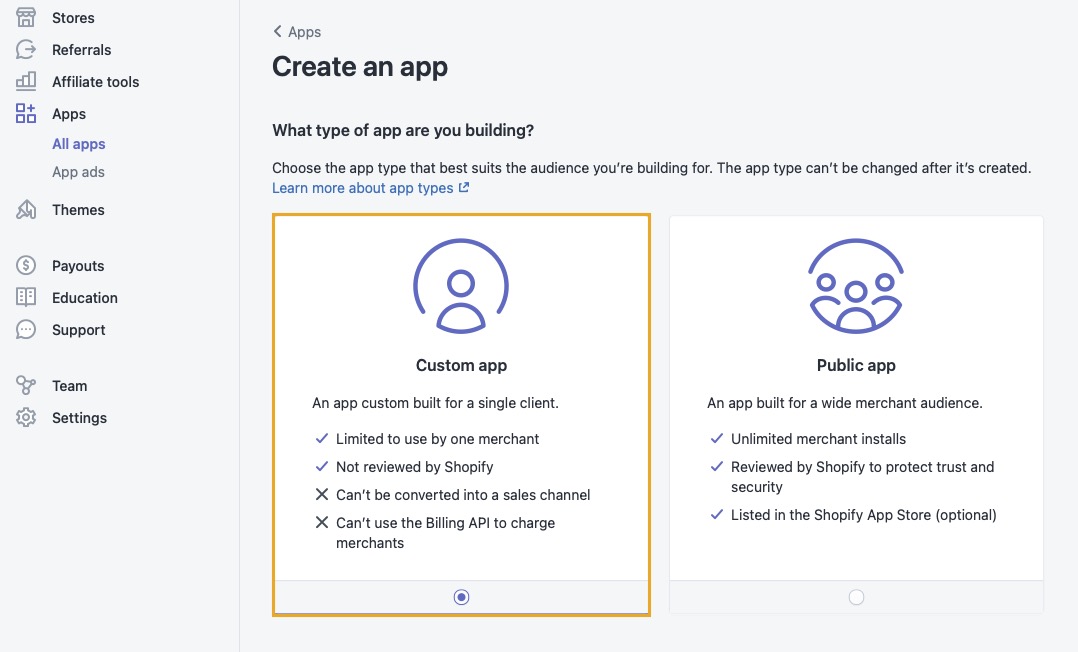The image size is (1078, 652).
Task: Click the Apps grid icon
Action: pyautogui.click(x=26, y=114)
